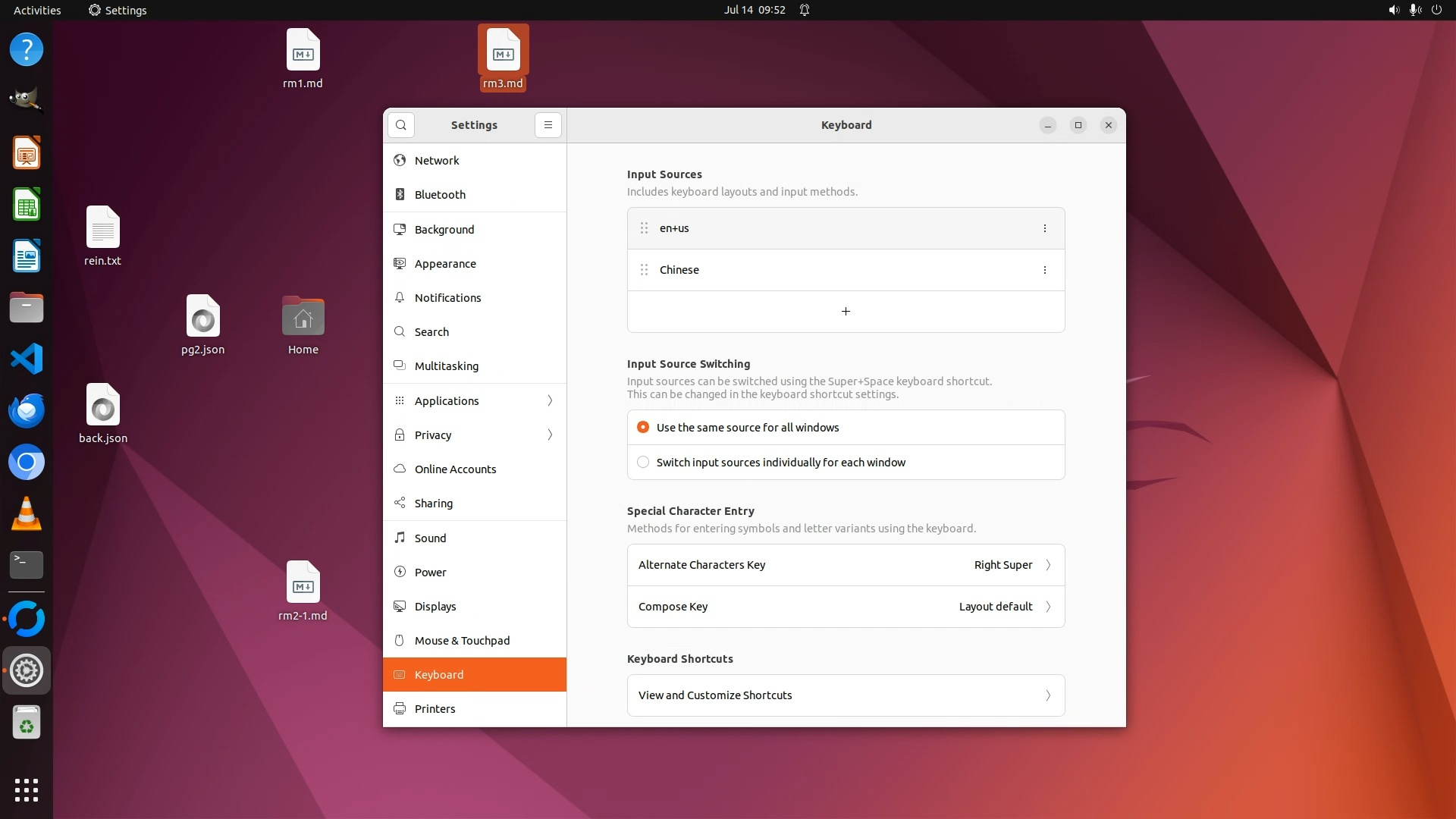The width and height of the screenshot is (1456, 819).
Task: Go to Mouse & Touchpad settings
Action: tap(462, 641)
